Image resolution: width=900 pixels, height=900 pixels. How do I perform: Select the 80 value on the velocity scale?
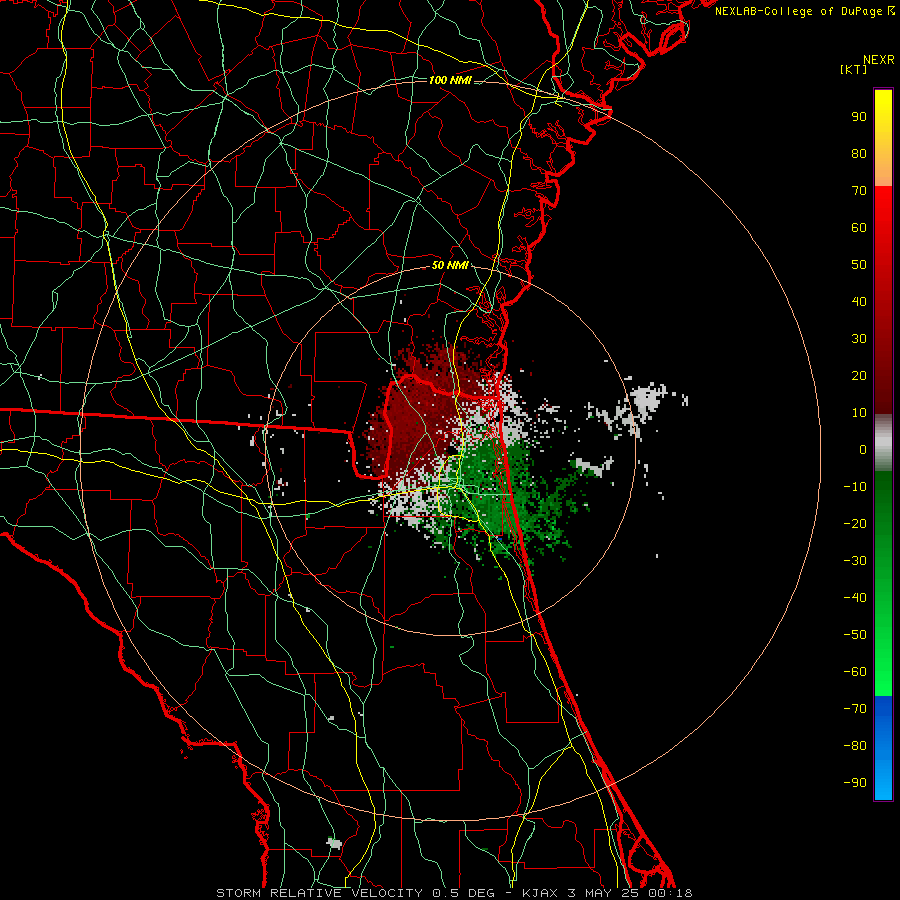859,153
